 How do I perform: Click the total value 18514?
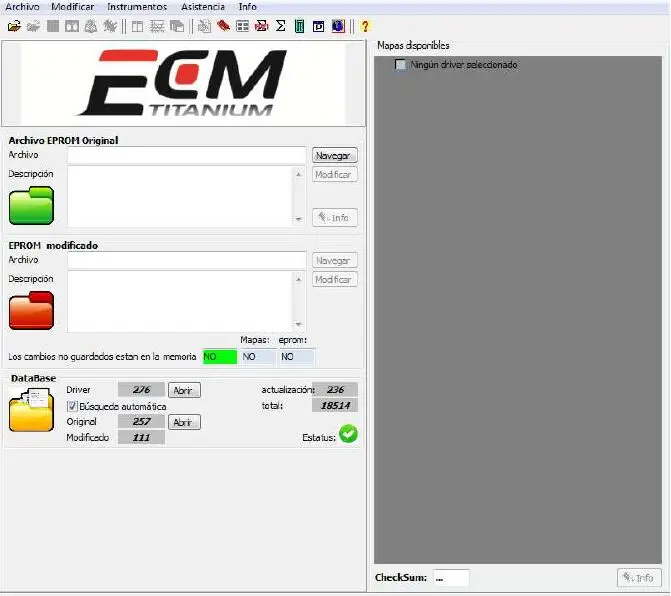point(335,406)
